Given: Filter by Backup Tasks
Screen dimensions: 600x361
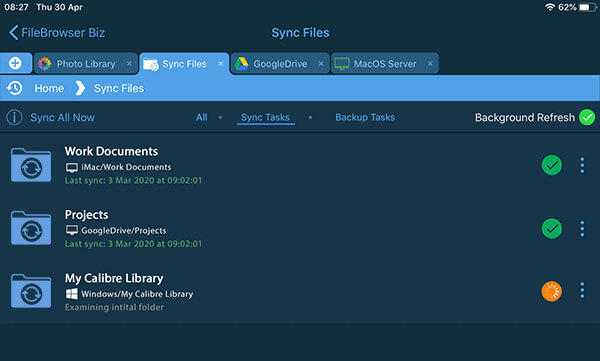Looking at the screenshot, I should 365,118.
